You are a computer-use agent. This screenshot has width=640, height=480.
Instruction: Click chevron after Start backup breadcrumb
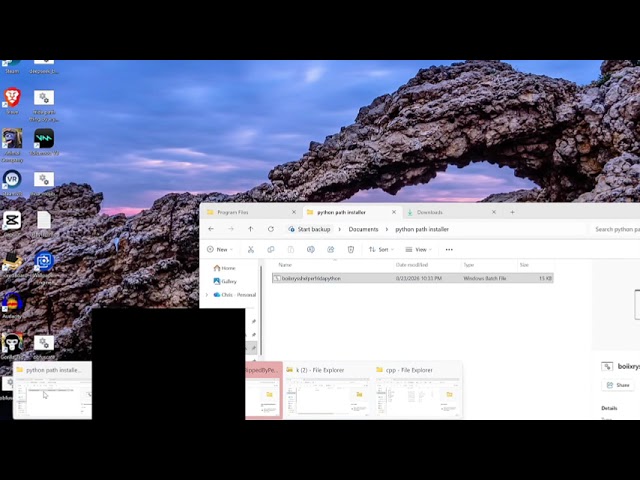(339, 229)
